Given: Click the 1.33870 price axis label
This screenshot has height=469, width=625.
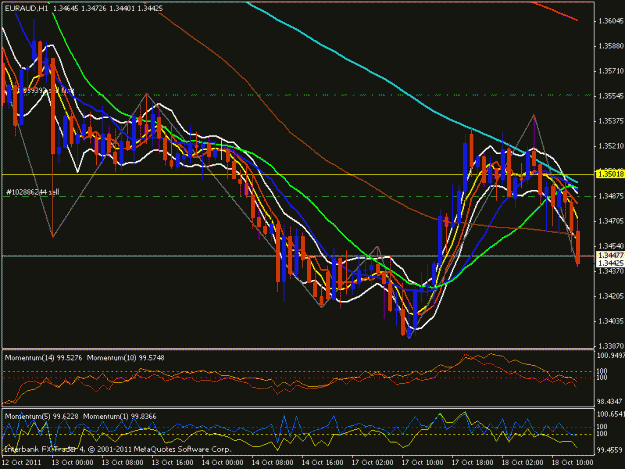Looking at the screenshot, I should click(611, 346).
